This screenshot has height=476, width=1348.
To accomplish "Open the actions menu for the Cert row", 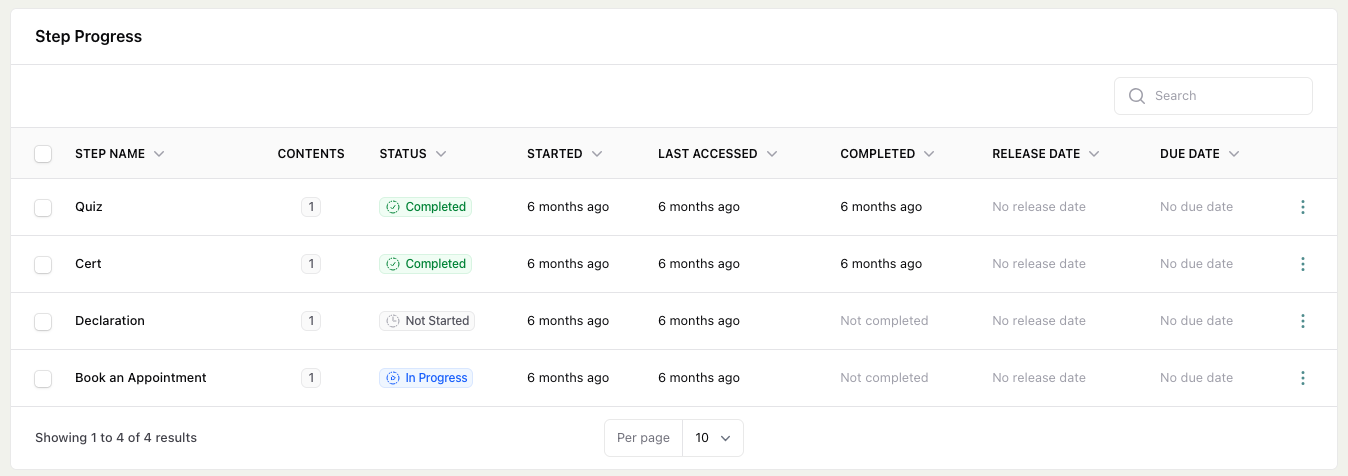I will pos(1302,264).
